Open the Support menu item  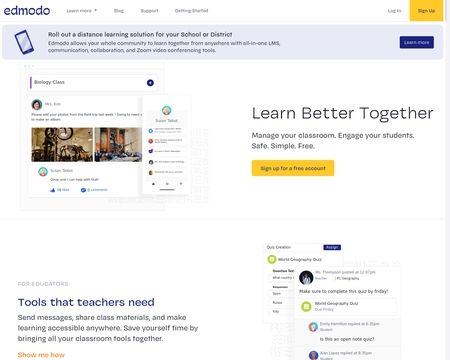point(149,11)
